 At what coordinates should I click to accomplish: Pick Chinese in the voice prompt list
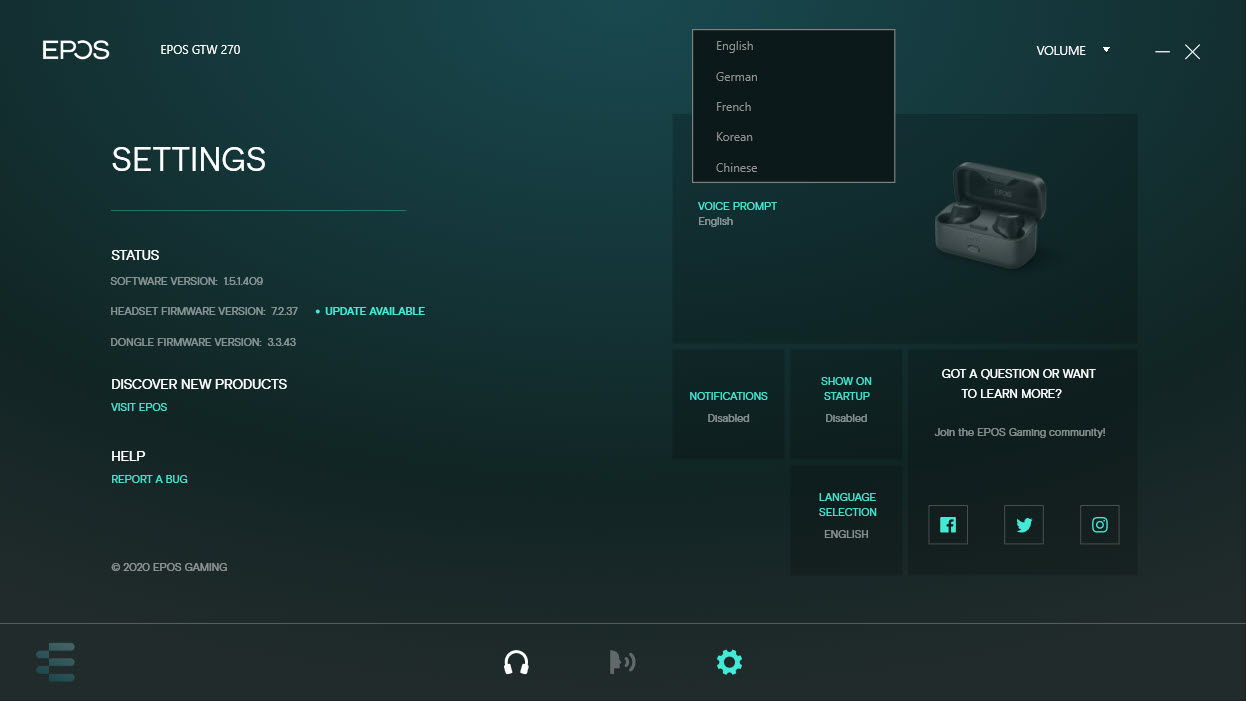(x=793, y=168)
